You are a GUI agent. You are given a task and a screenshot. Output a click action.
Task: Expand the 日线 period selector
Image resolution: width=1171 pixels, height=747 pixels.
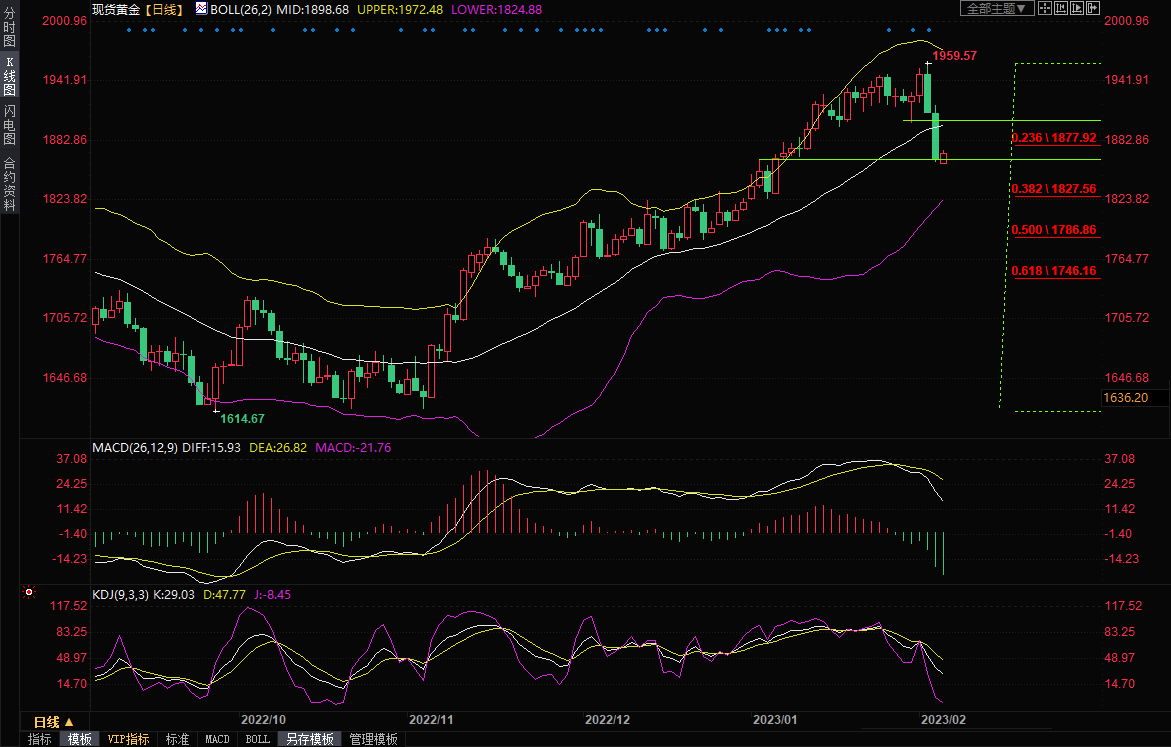(x=54, y=721)
